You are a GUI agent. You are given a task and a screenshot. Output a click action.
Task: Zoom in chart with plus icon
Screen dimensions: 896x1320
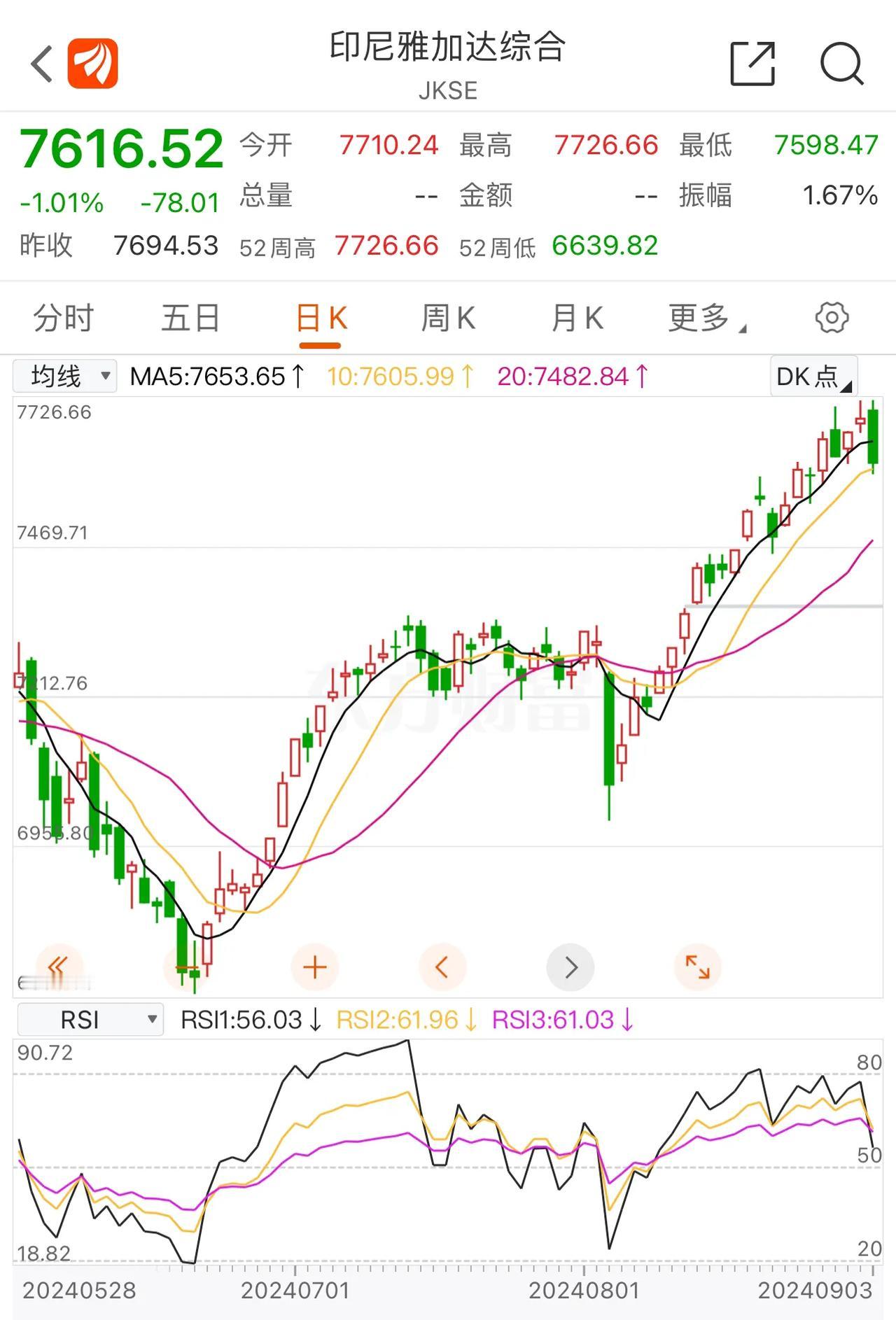click(x=315, y=967)
